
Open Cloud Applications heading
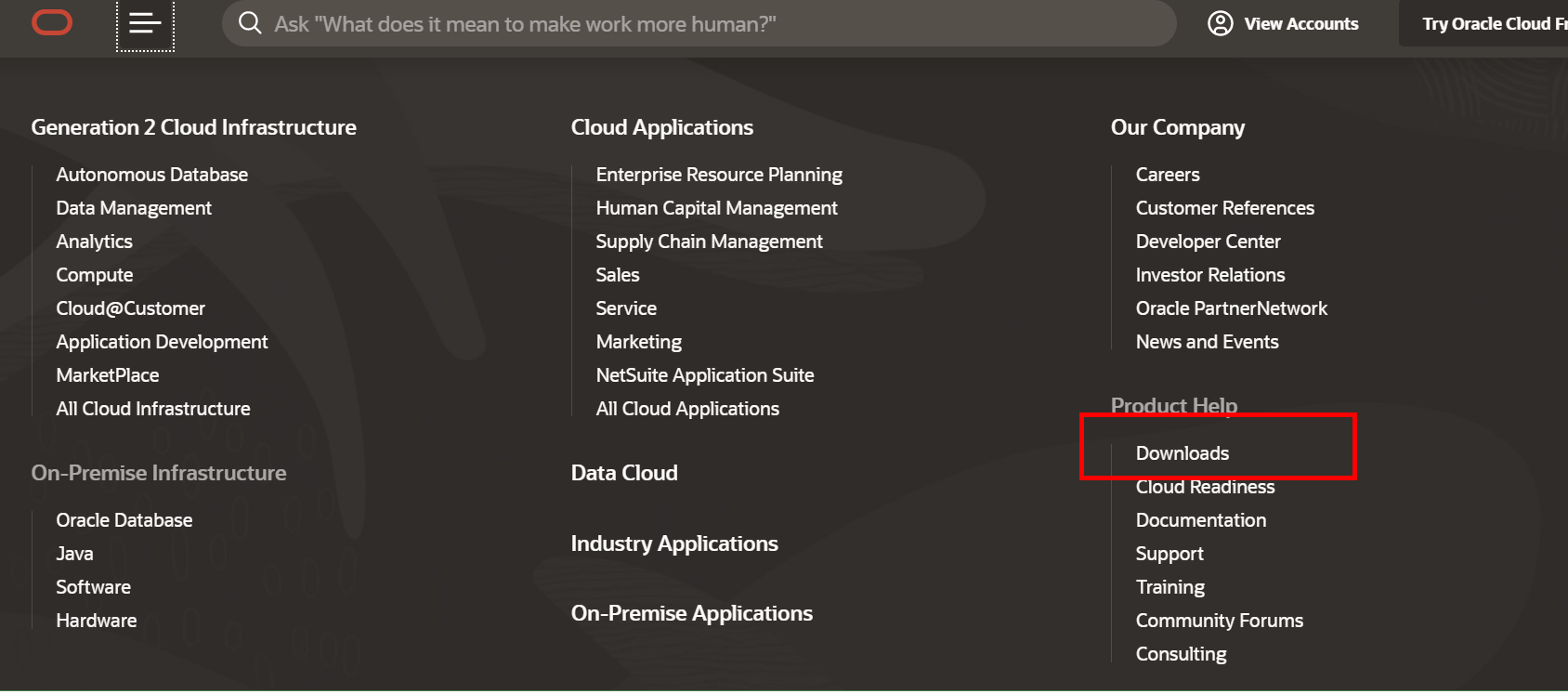click(662, 127)
